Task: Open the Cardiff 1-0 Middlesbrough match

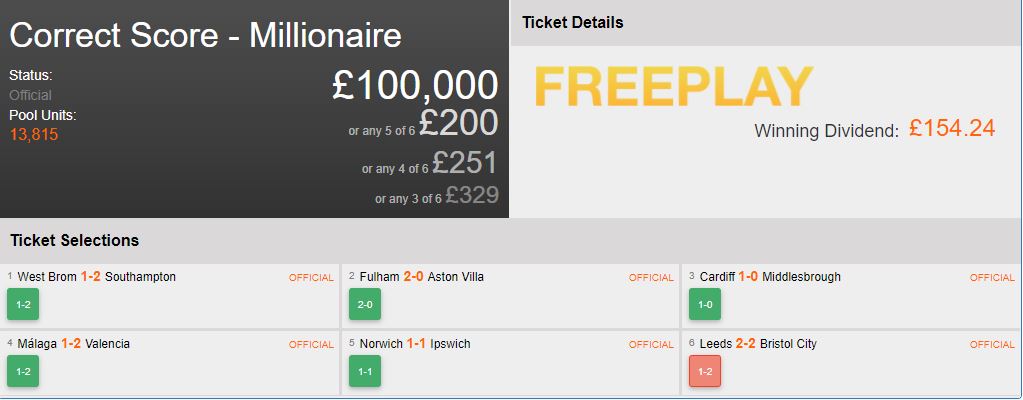Action: tap(770, 277)
